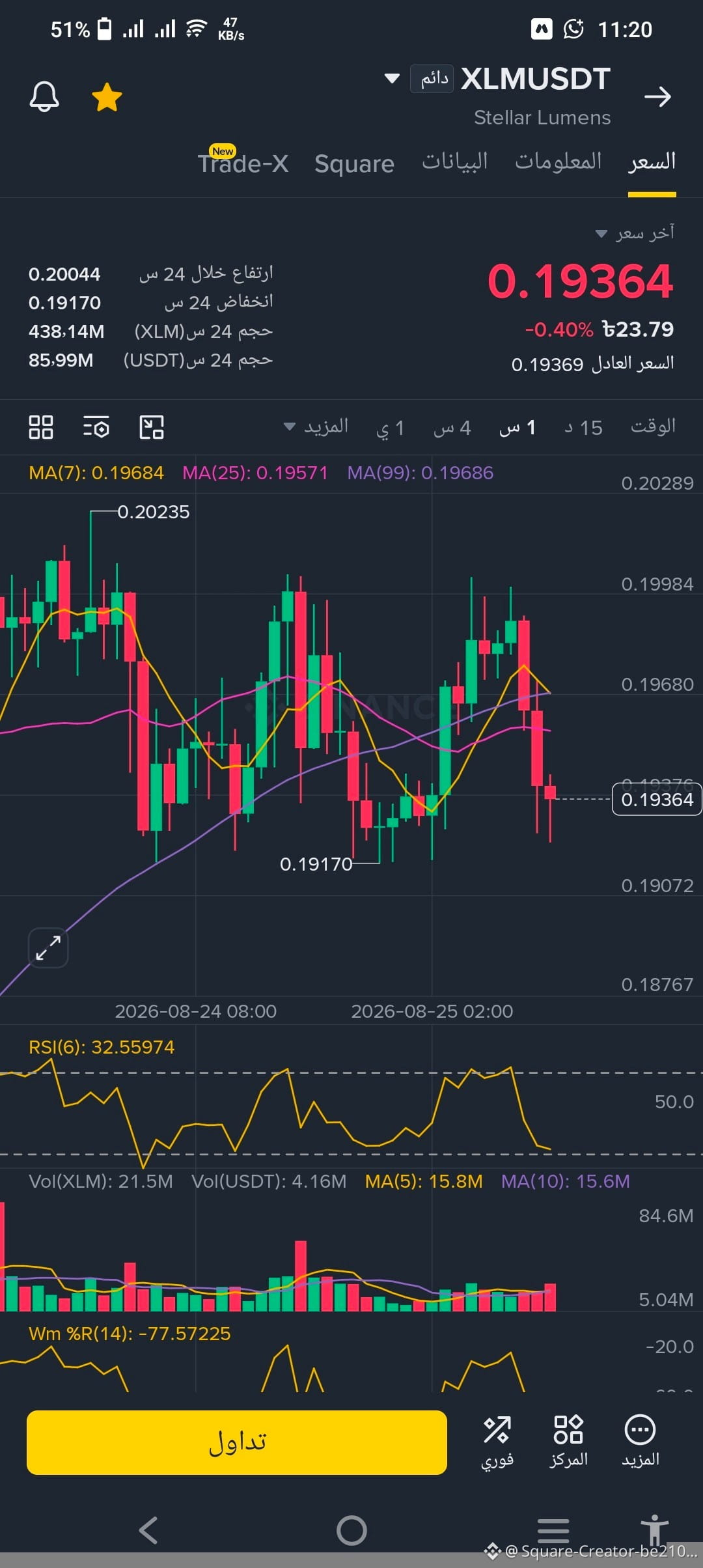Tap the MA(7) indicator value
The width and height of the screenshot is (703, 1568).
pos(96,473)
